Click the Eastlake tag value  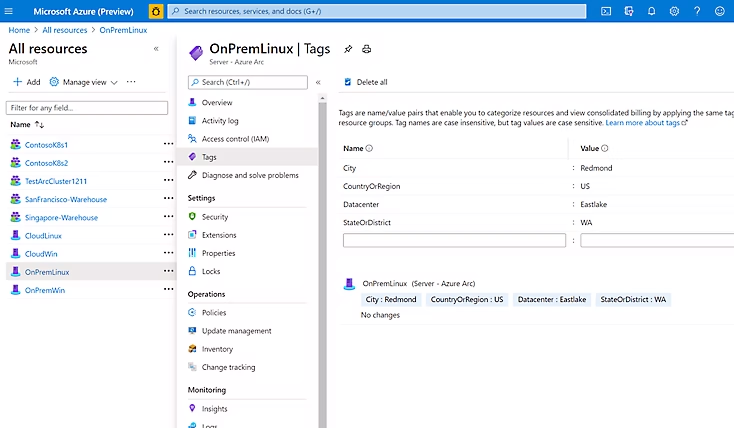[594, 205]
